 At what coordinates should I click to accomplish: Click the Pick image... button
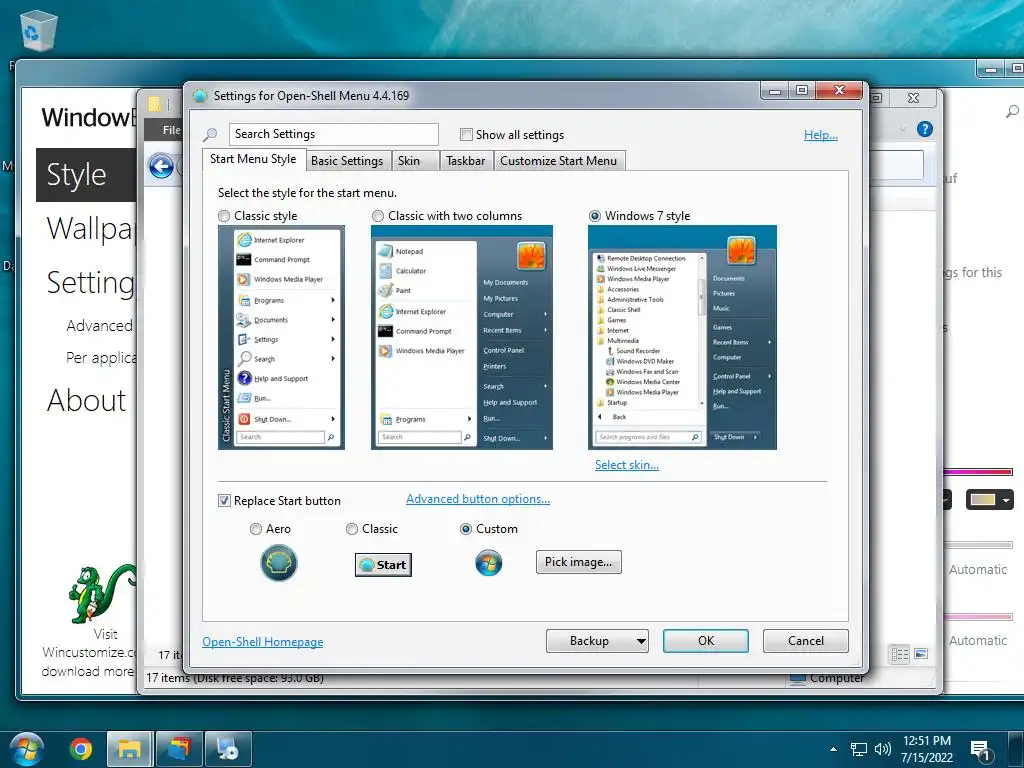tap(579, 562)
